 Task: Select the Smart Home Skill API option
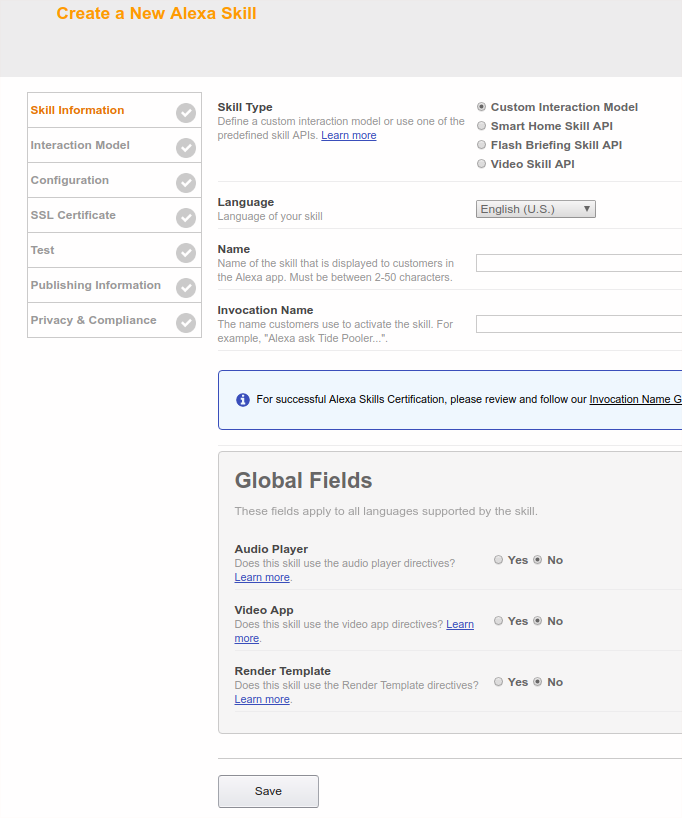pyautogui.click(x=482, y=126)
